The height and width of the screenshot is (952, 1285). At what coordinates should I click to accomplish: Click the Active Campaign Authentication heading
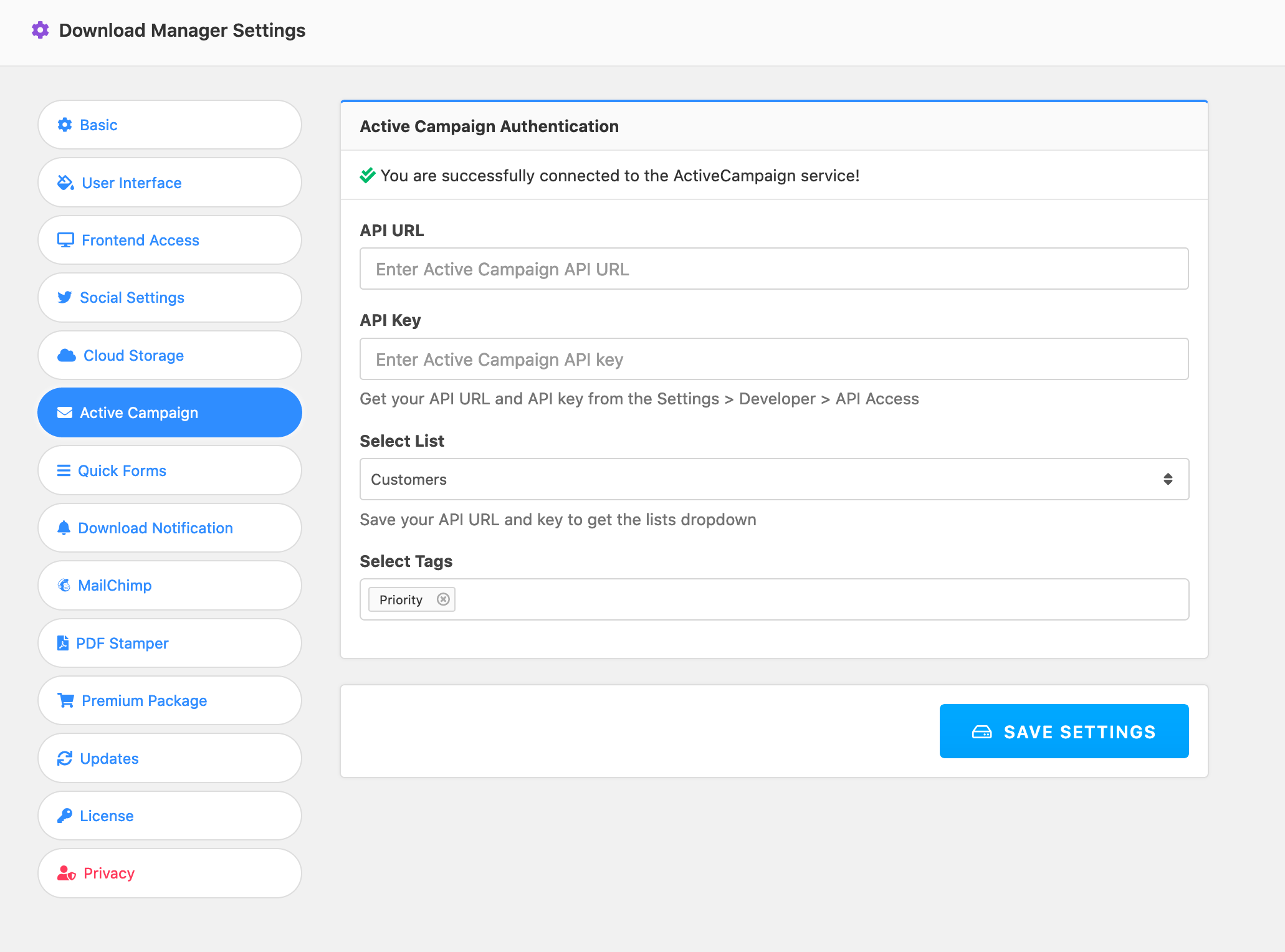(489, 126)
